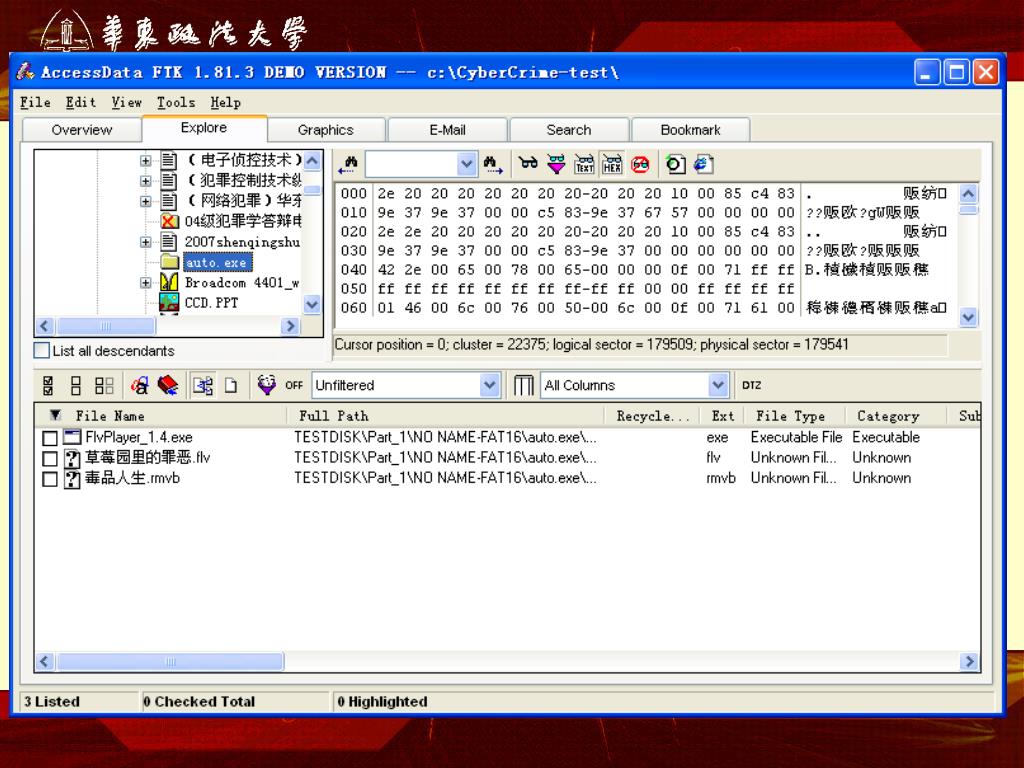Check the 草莓园里的罪恶.flv checkbox

tap(50, 458)
